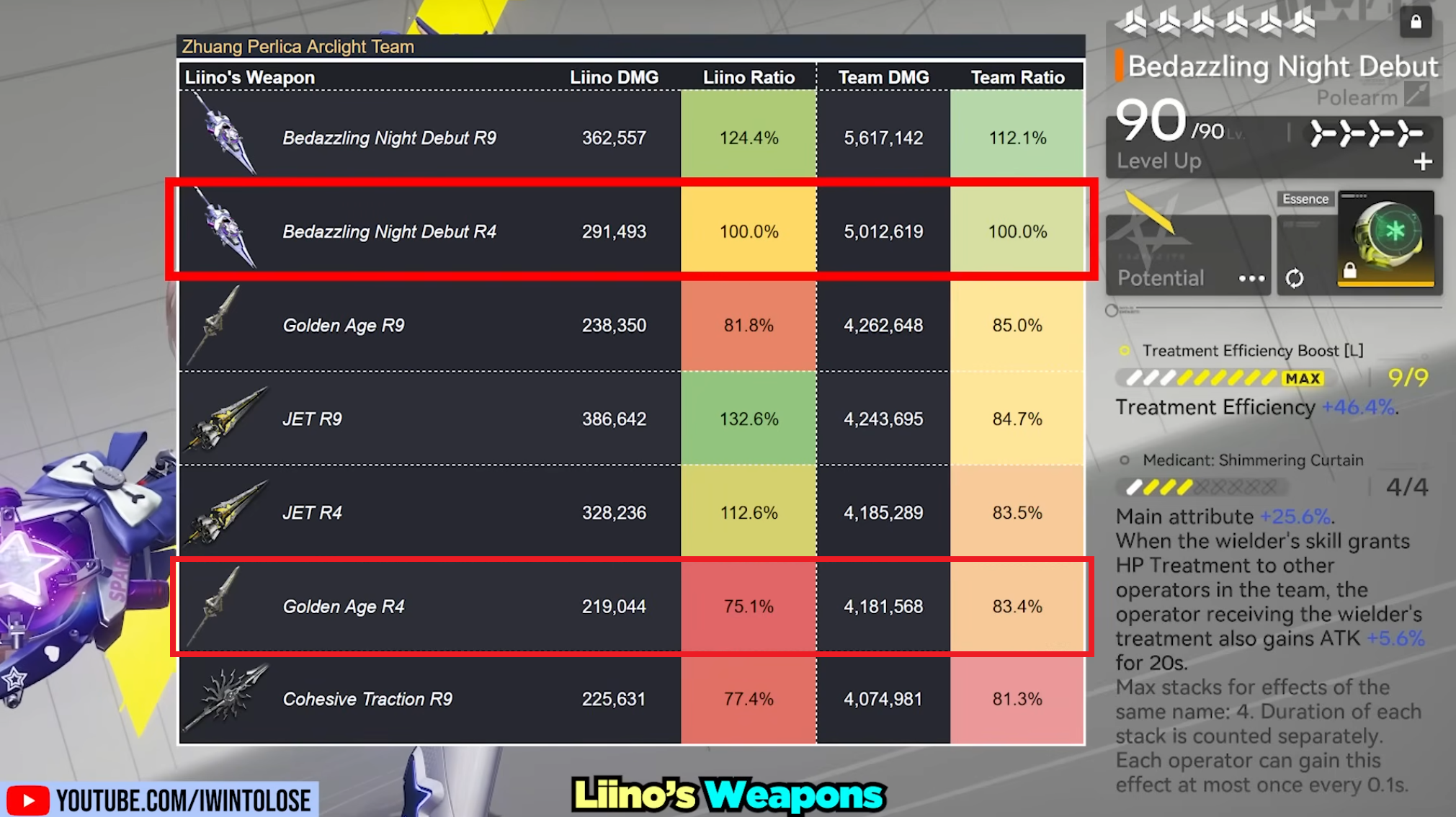Click the six-star rarity row
The height and width of the screenshot is (817, 1456).
click(1216, 22)
